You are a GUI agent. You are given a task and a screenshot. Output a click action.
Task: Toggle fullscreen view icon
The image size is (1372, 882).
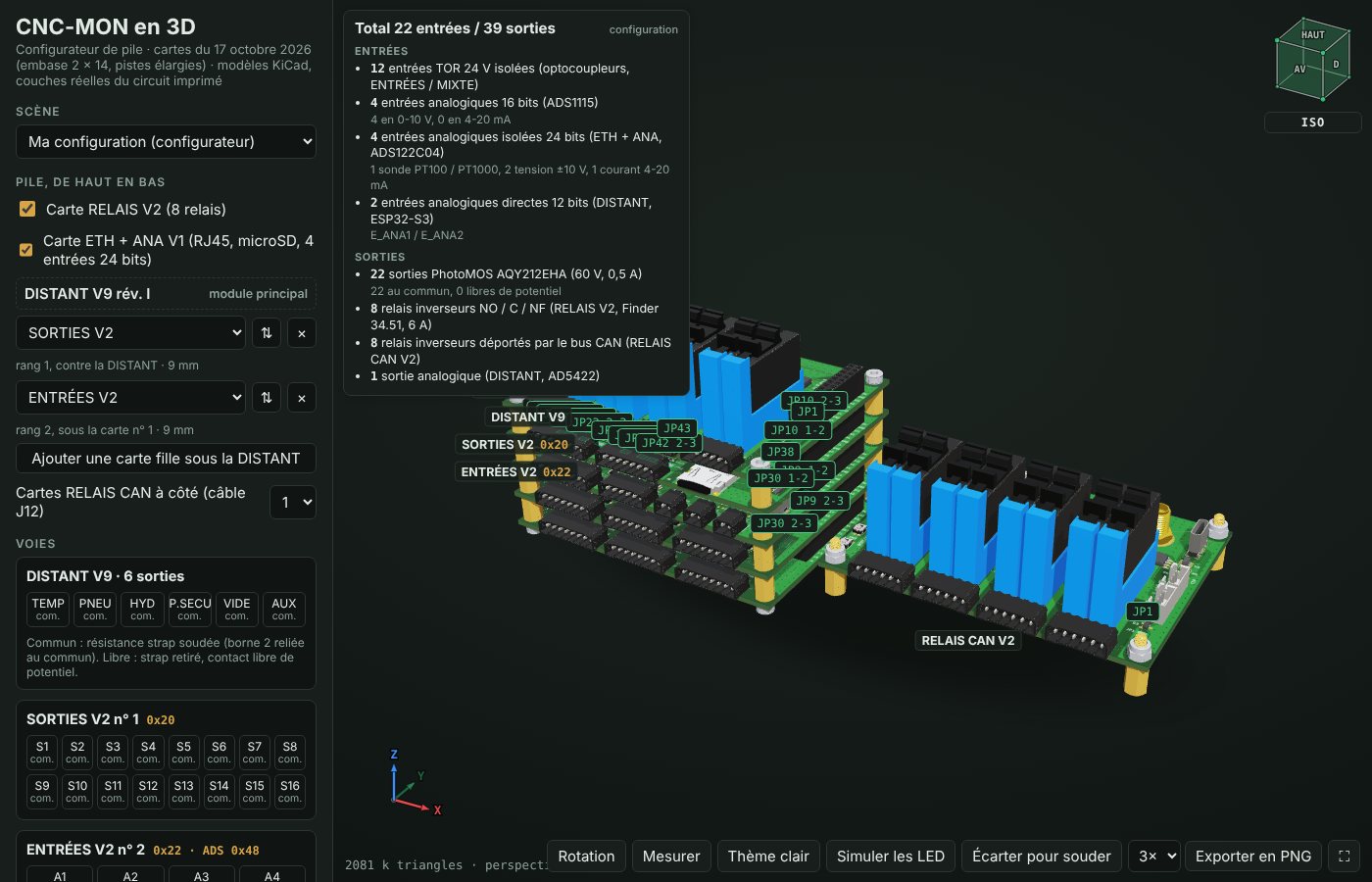click(x=1345, y=857)
